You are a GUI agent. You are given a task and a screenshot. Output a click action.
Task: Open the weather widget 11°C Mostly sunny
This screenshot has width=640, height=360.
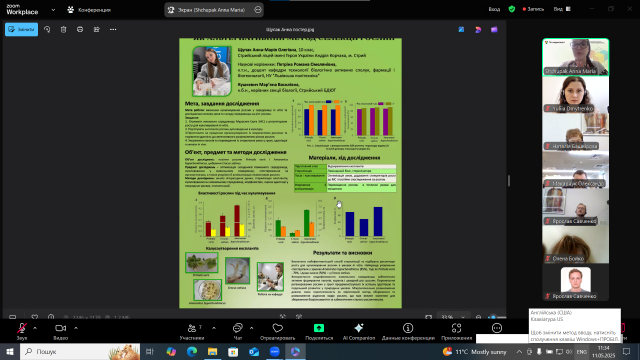click(474, 351)
